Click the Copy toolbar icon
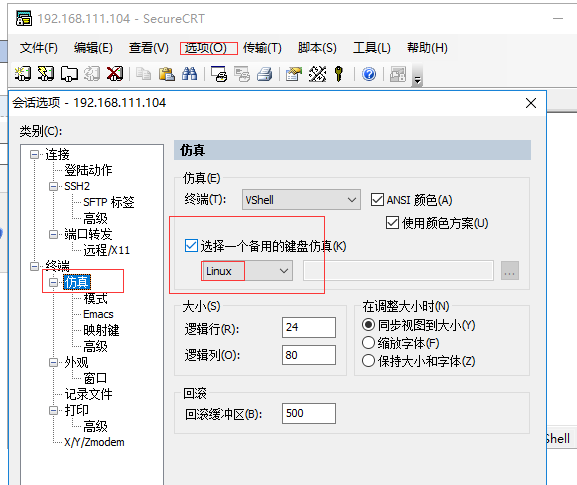The width and height of the screenshot is (577, 485). (x=144, y=74)
